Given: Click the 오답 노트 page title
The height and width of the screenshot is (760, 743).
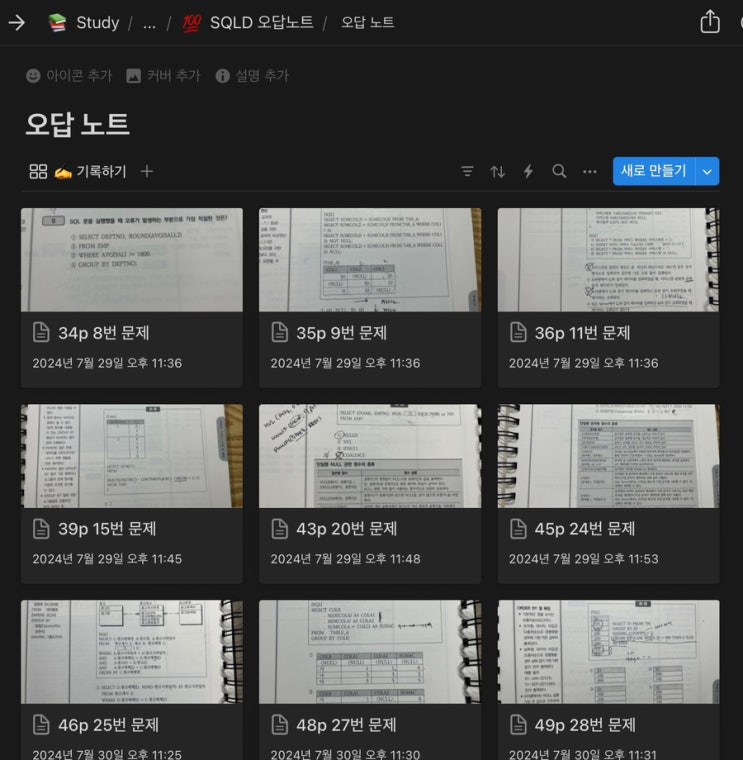Looking at the screenshot, I should pos(78,124).
